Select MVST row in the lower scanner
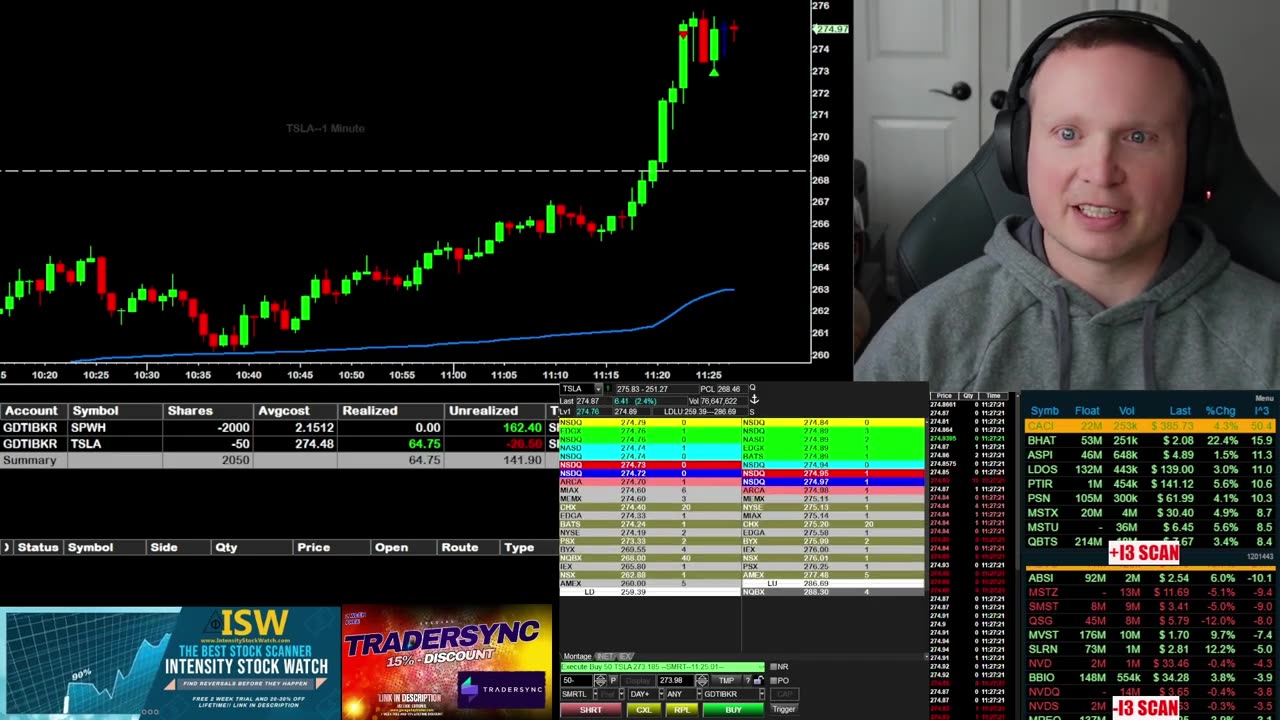 (x=1150, y=635)
